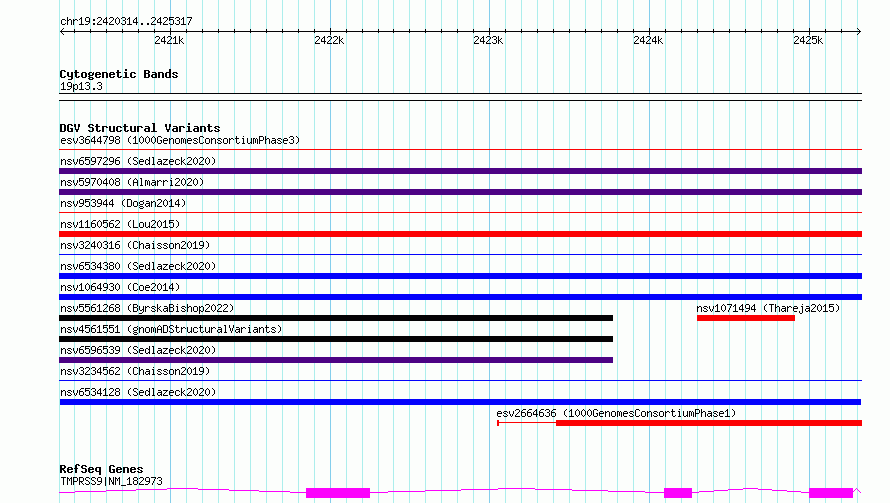Click the thin red line under nsv953944
Screen dimensions: 890x503
460,213
